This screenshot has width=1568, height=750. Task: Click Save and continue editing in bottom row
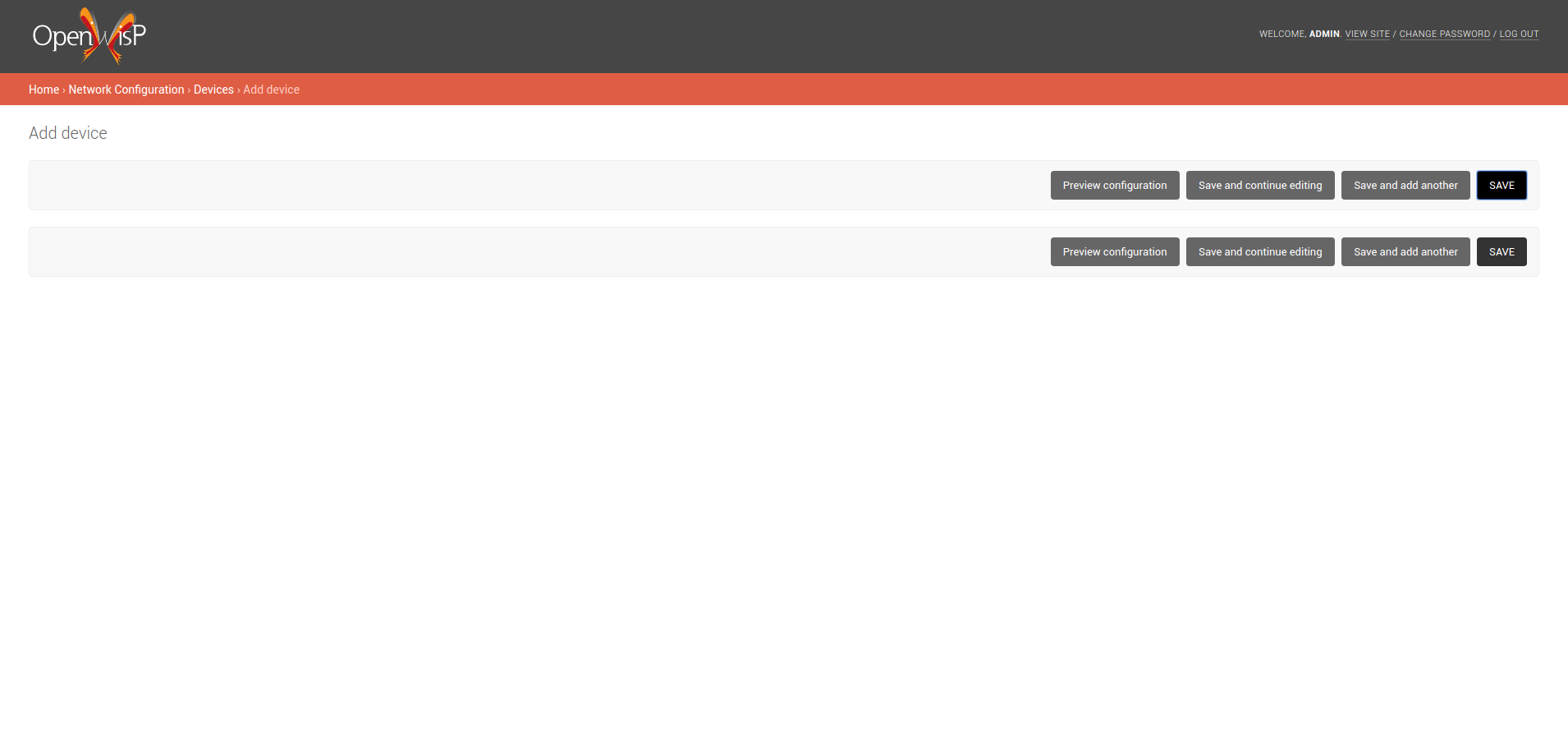(x=1259, y=251)
